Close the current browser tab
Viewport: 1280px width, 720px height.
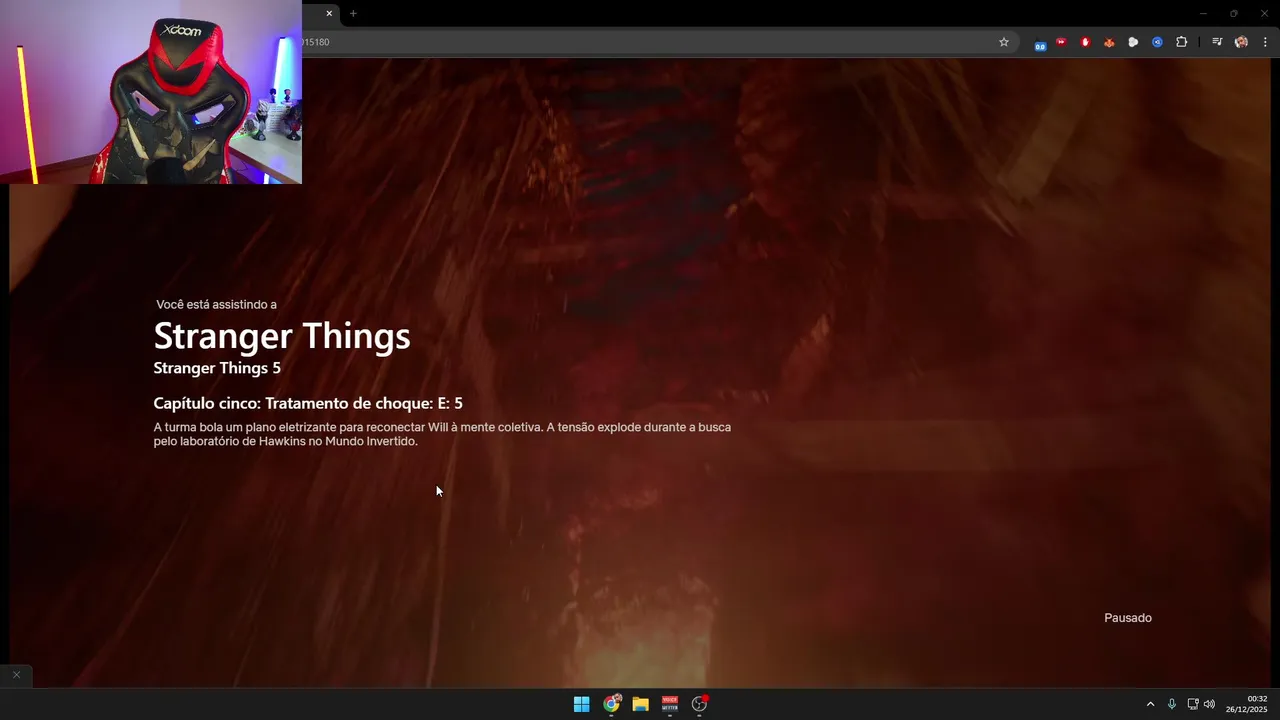(328, 13)
